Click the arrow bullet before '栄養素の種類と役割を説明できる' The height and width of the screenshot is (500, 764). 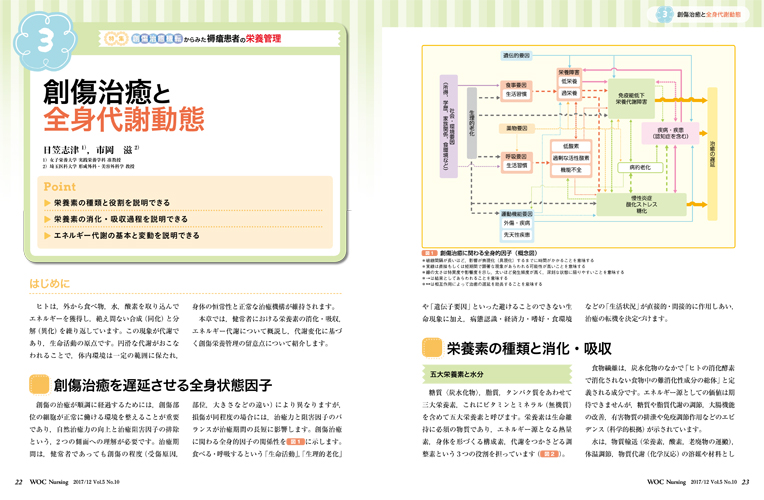(47, 203)
